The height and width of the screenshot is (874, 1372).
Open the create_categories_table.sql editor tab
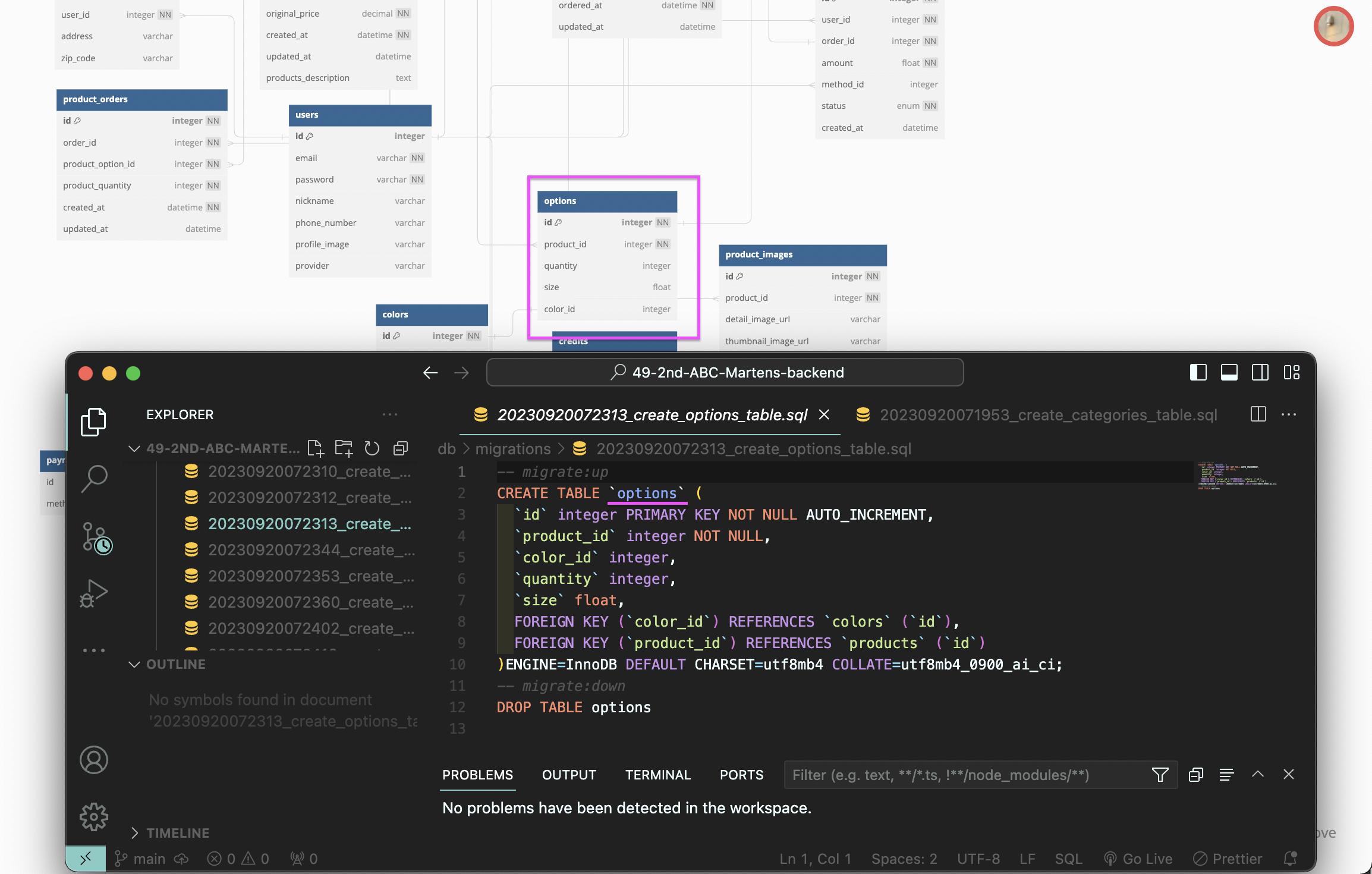pos(1047,415)
